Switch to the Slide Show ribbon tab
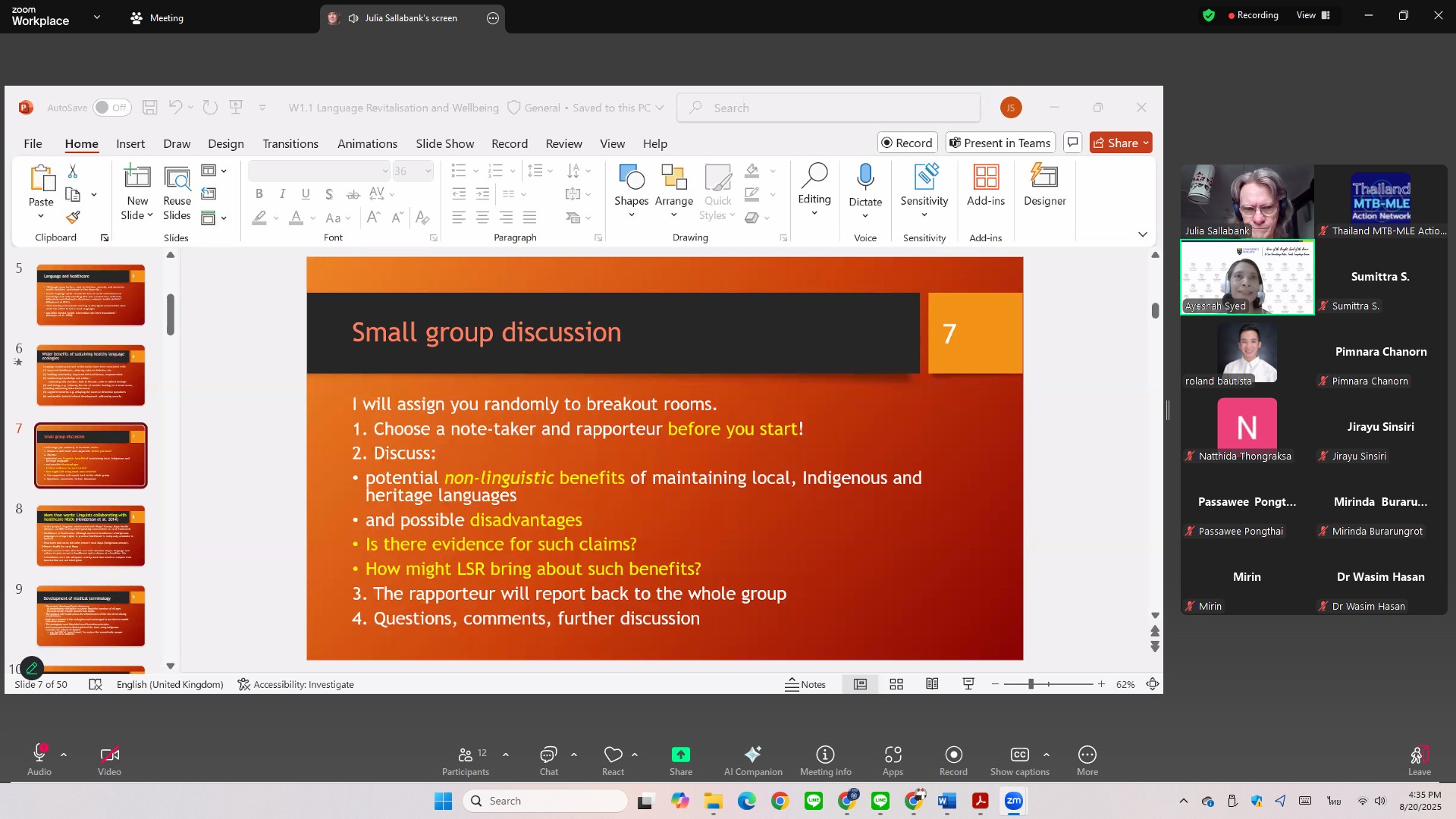This screenshot has height=819, width=1456. point(444,143)
